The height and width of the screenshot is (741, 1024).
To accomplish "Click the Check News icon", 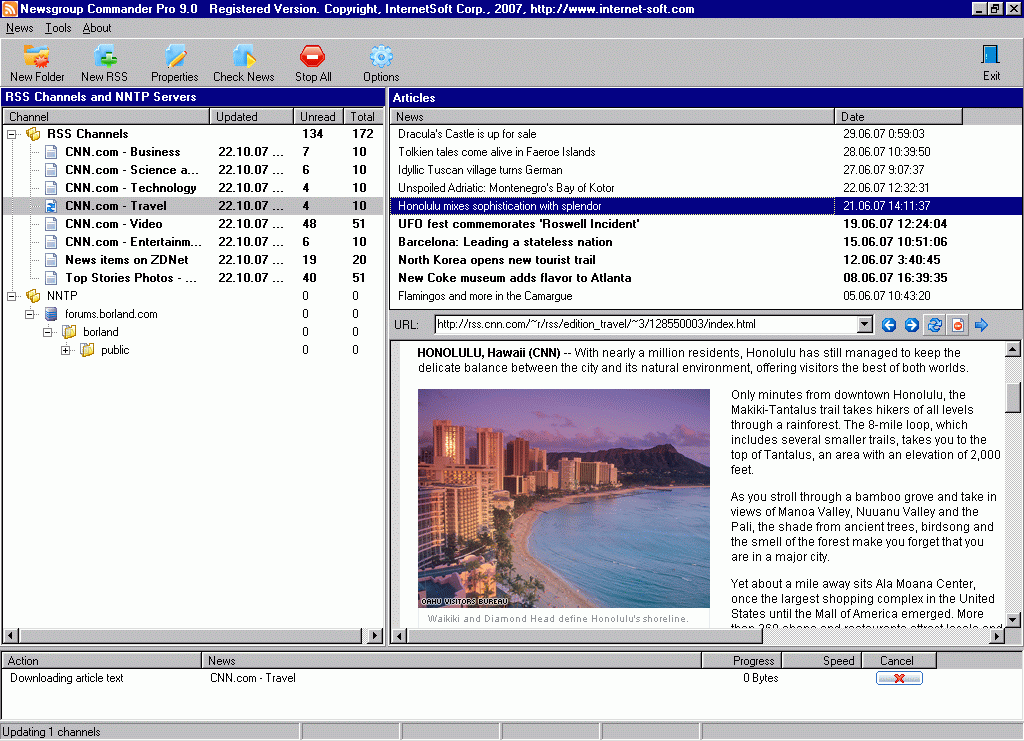I will pos(243,57).
